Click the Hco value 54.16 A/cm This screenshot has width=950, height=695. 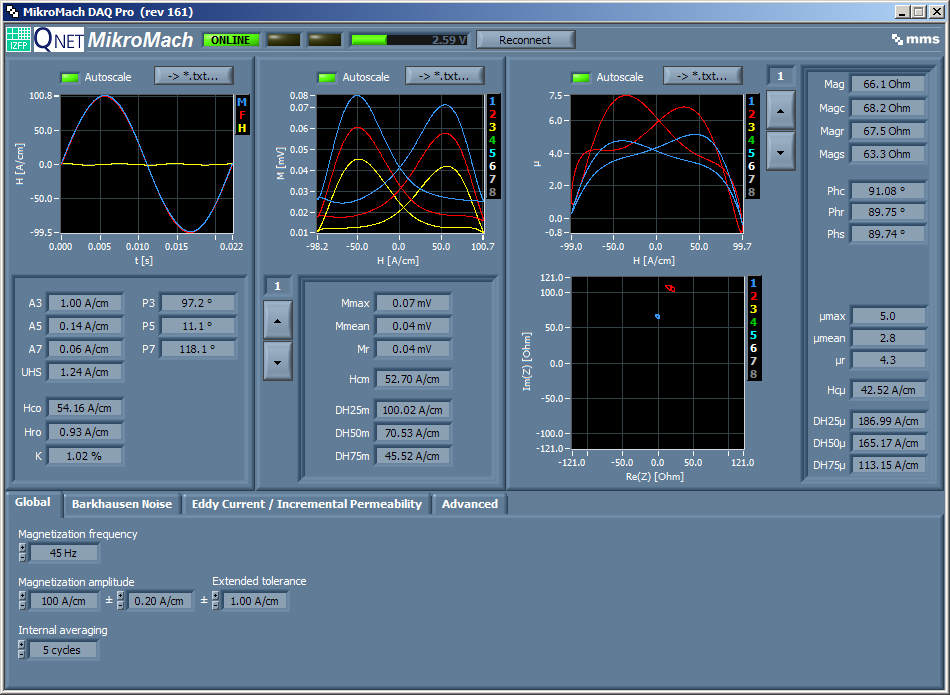(x=85, y=408)
